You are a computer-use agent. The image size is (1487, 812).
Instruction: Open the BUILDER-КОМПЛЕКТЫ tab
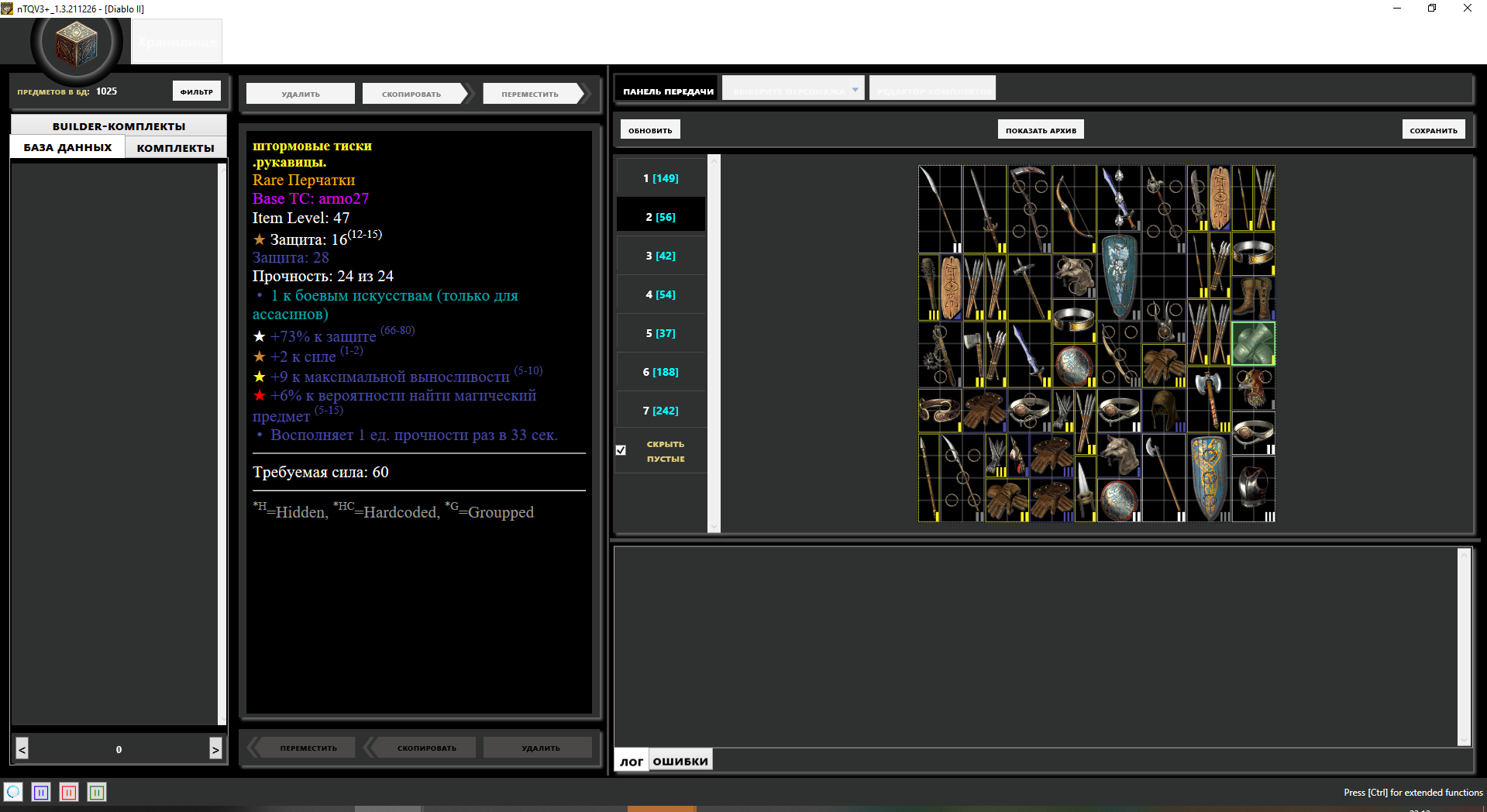coord(119,126)
